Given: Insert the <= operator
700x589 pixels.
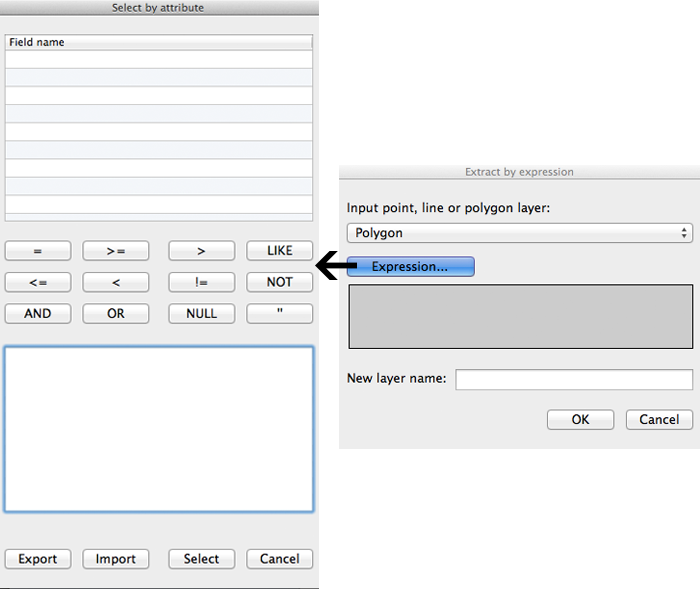Looking at the screenshot, I should [38, 282].
